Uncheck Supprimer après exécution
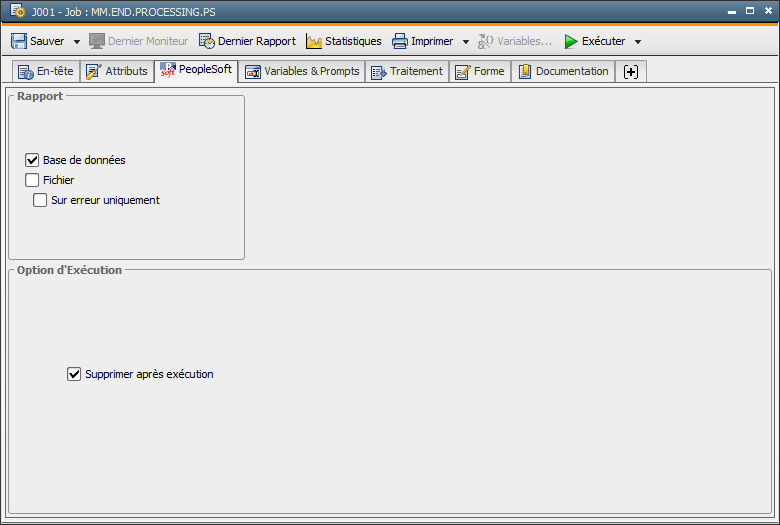 [x=74, y=374]
